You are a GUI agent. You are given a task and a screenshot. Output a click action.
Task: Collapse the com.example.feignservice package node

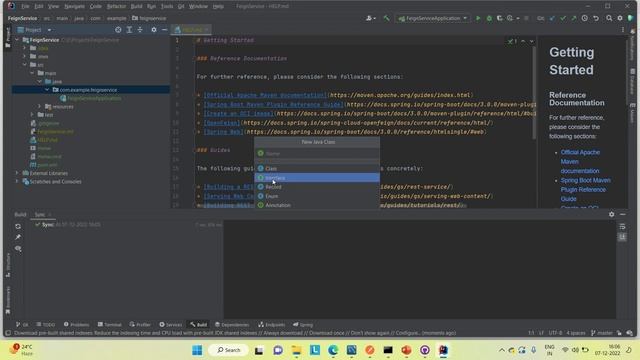47,90
